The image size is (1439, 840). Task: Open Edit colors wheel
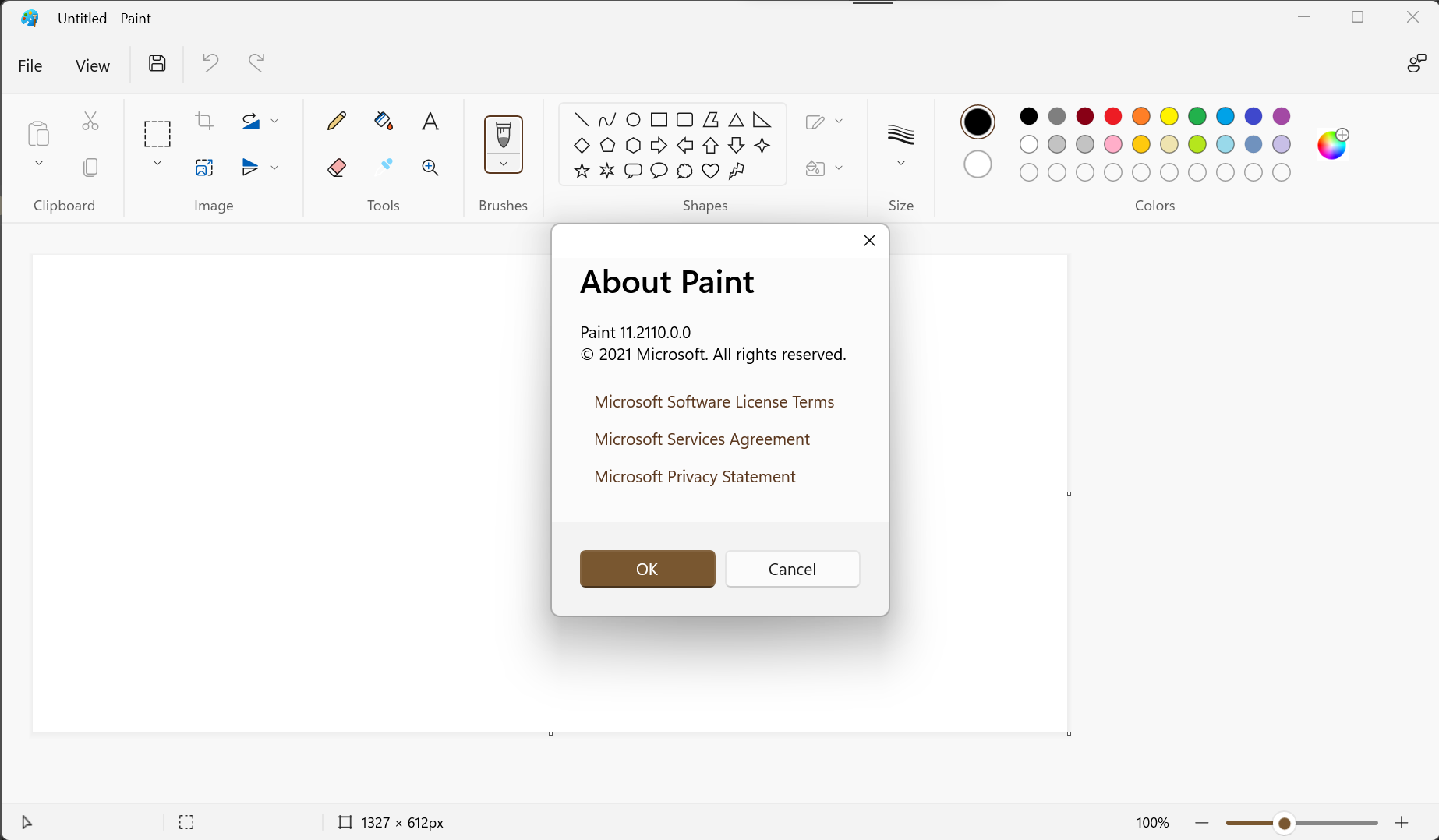pos(1332,144)
